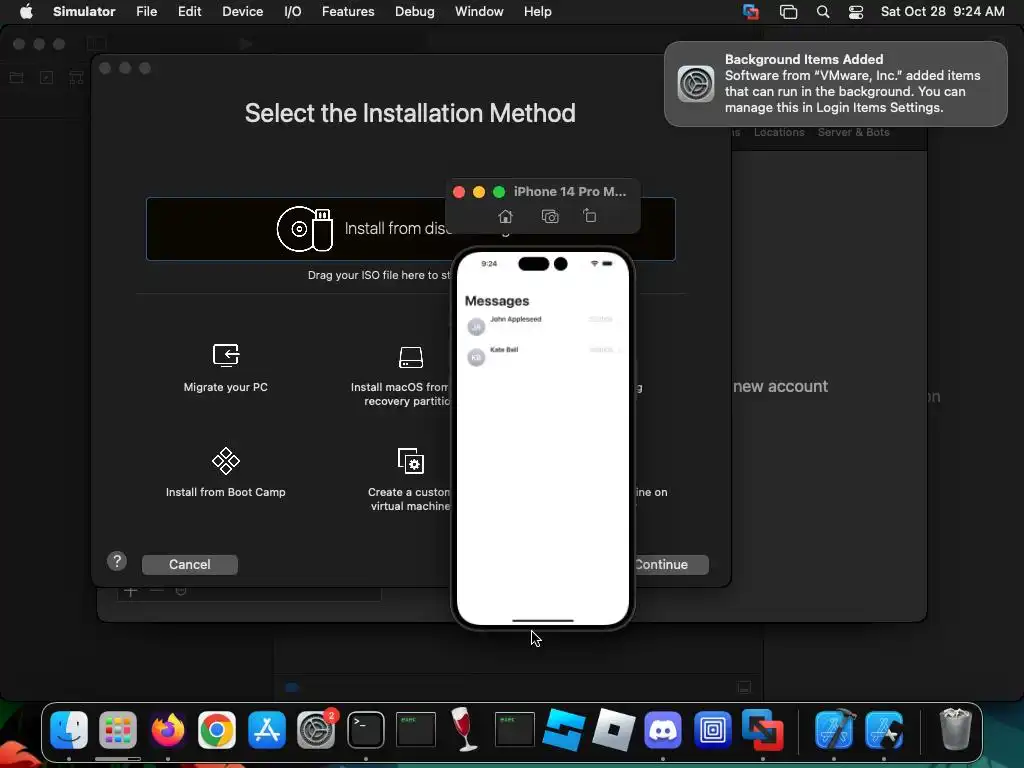1024x768 pixels.
Task: Open Trash from the Dock
Action: (955, 729)
